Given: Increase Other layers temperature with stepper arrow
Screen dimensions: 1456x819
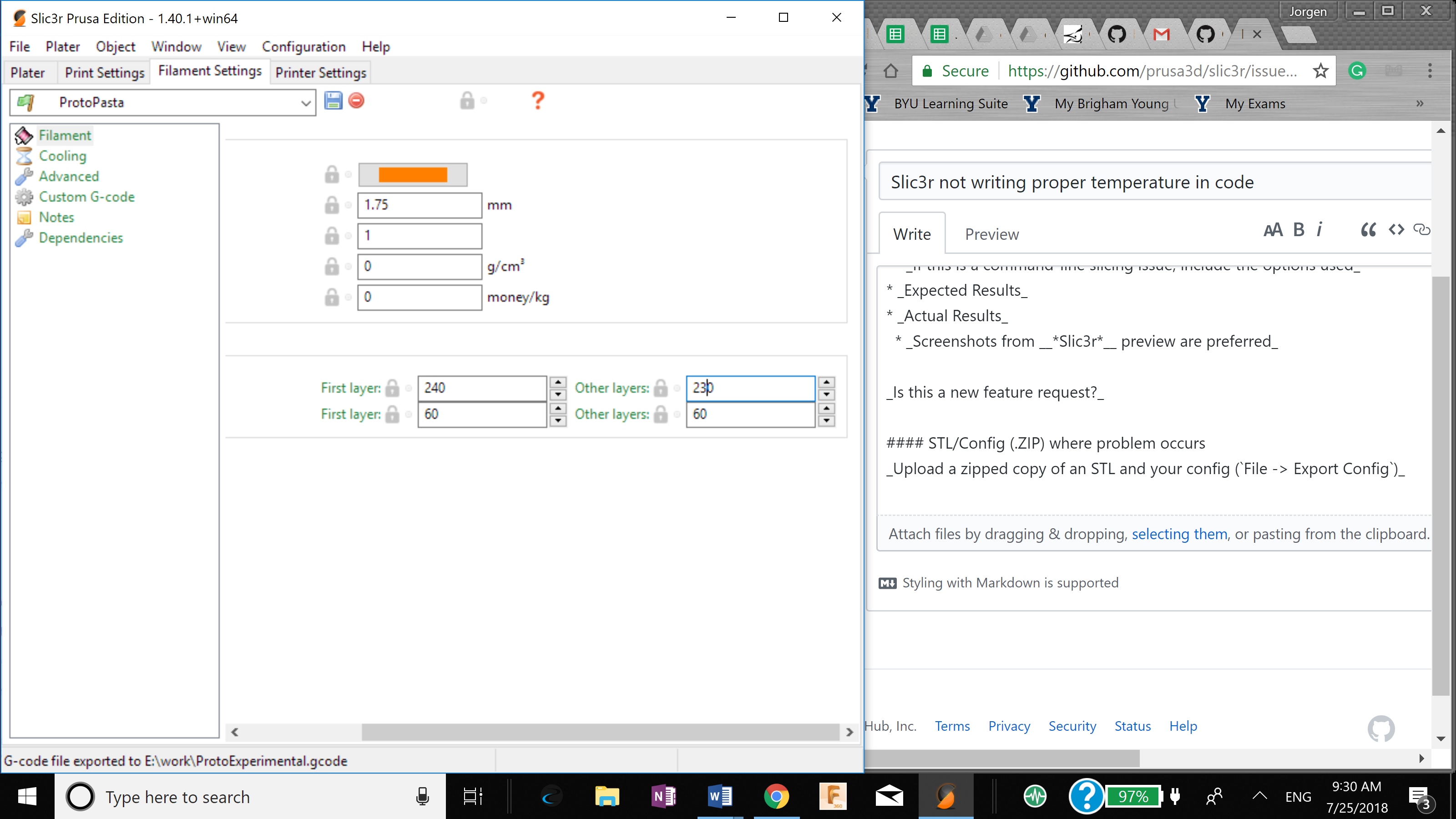Looking at the screenshot, I should pyautogui.click(x=826, y=382).
